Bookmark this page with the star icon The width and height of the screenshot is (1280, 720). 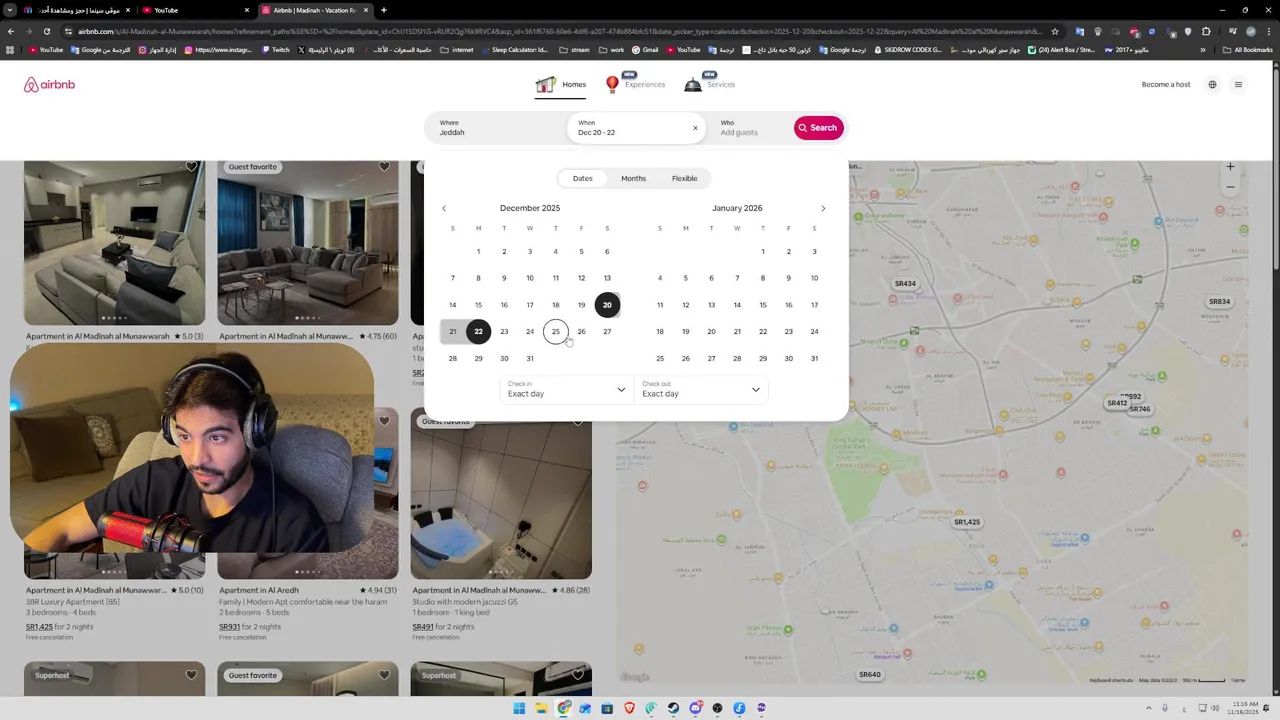point(1054,31)
